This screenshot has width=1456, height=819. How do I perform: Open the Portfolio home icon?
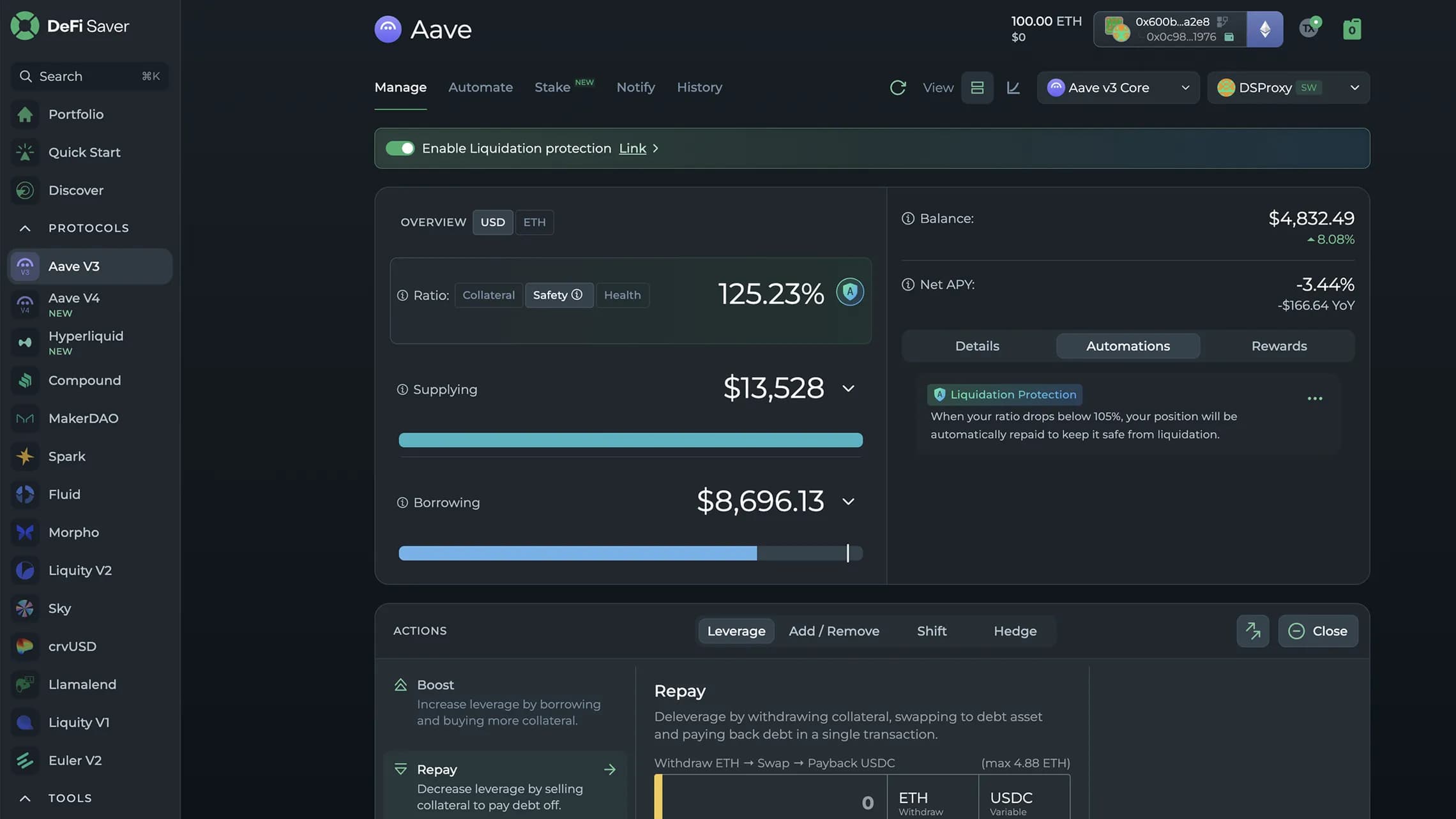pos(25,114)
